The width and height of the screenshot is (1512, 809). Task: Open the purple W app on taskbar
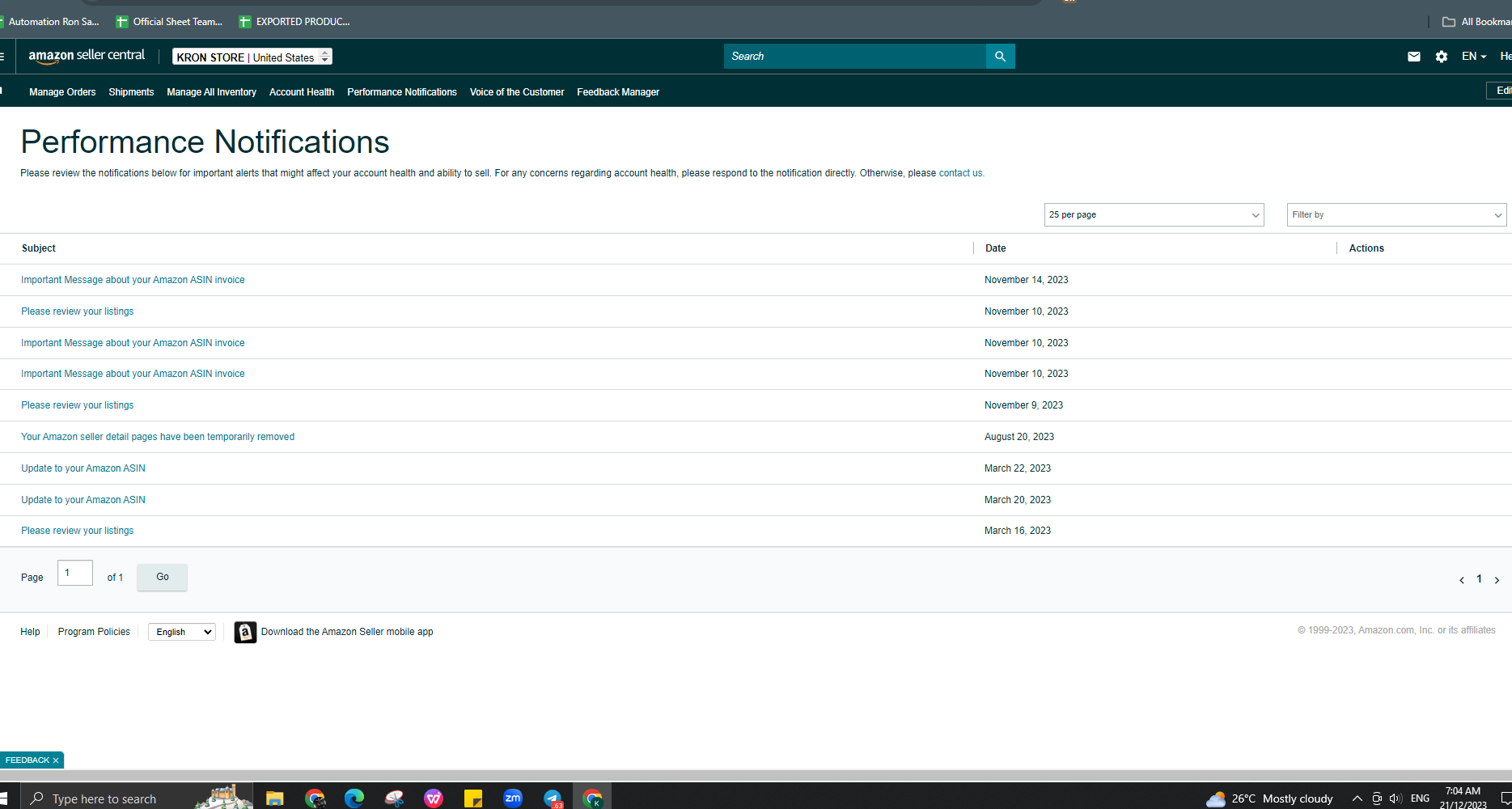[x=434, y=798]
